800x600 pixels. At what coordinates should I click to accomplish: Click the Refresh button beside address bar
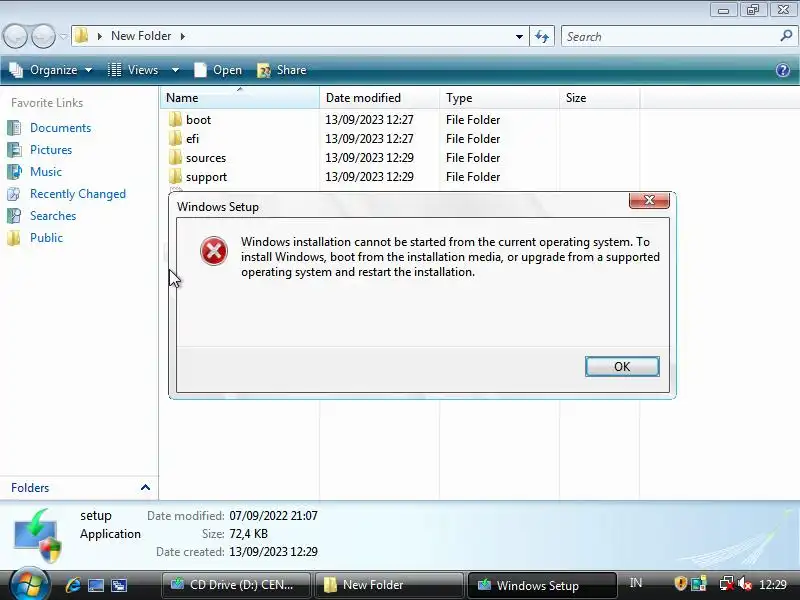click(542, 37)
